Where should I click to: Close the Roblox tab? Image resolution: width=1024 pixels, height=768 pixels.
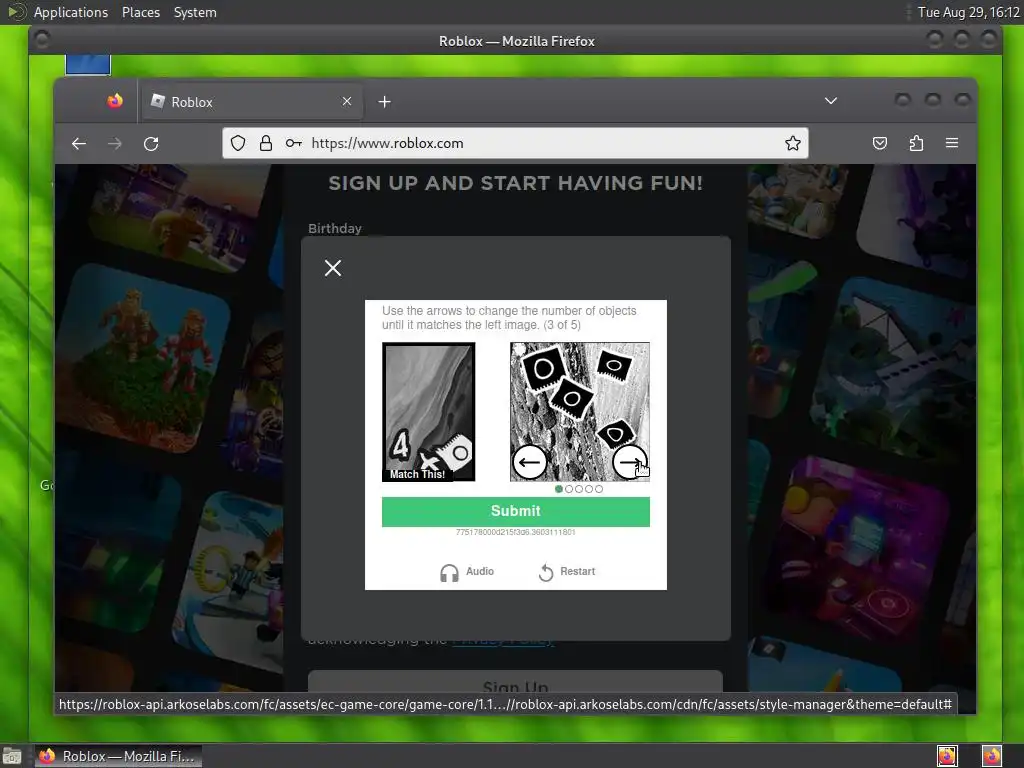[347, 101]
